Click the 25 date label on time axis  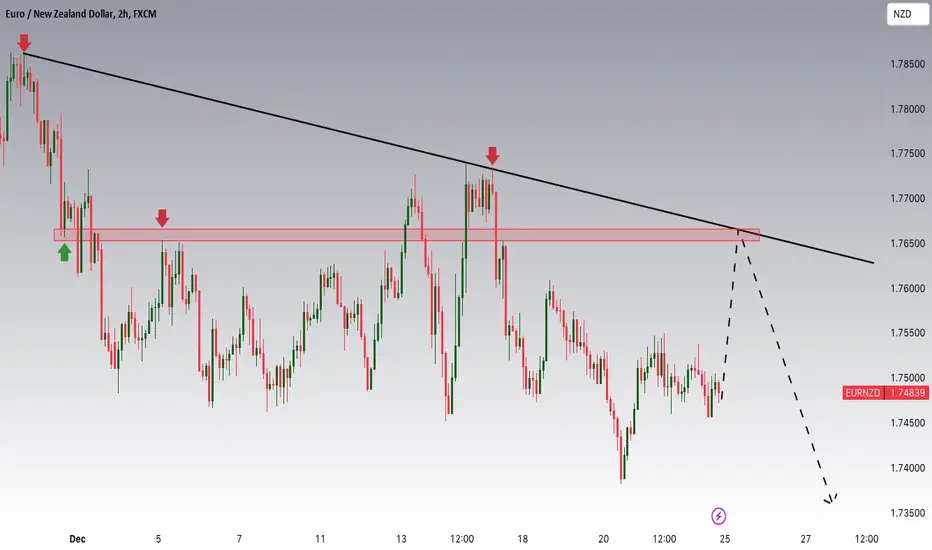click(725, 539)
